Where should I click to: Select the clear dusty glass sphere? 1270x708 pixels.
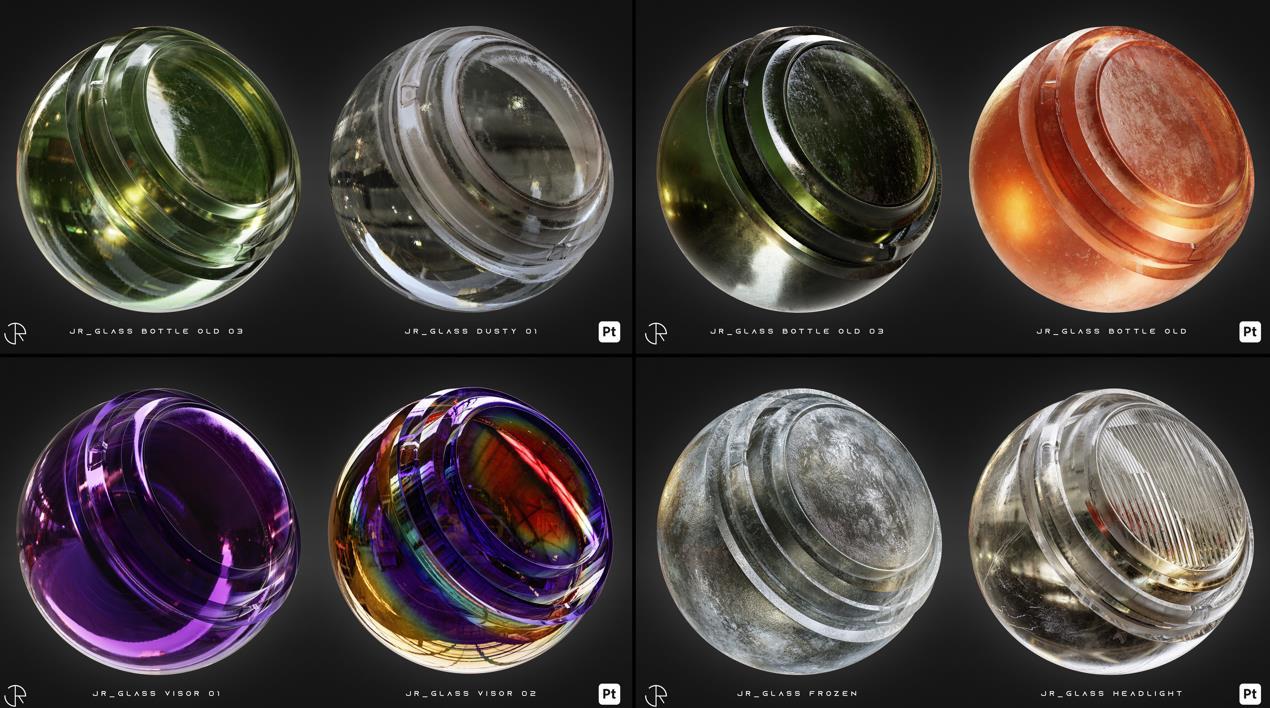pos(471,168)
